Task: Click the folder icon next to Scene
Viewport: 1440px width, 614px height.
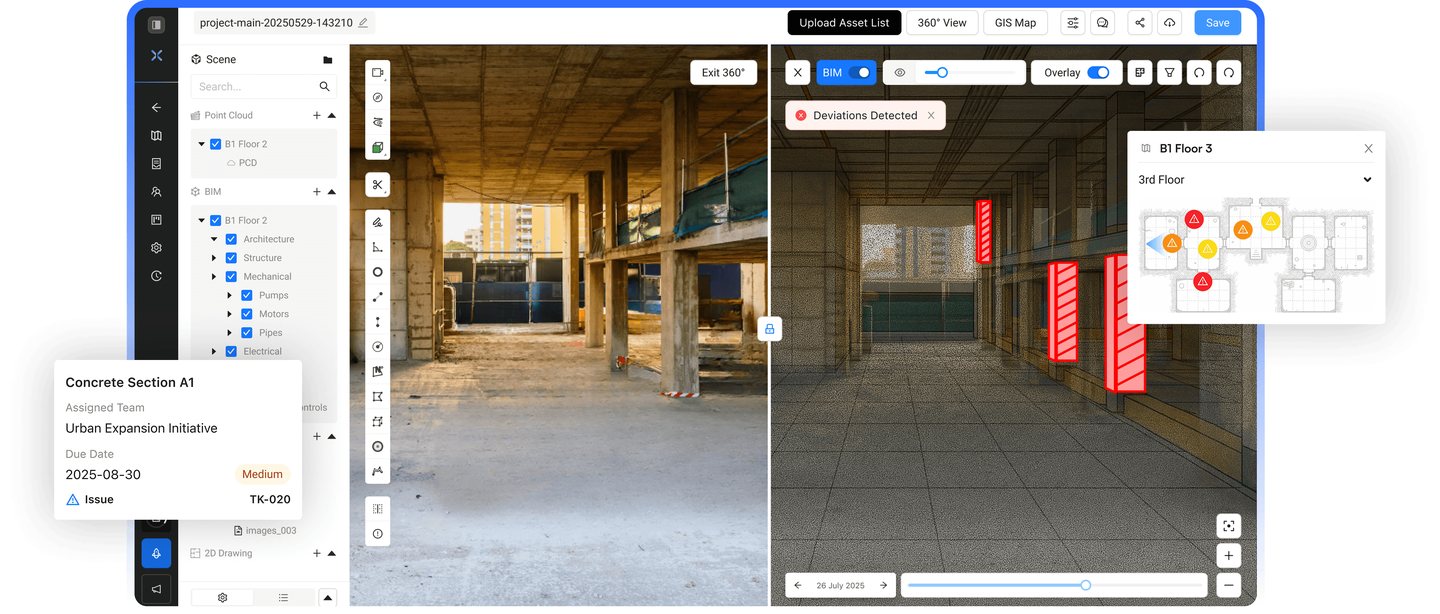Action: click(327, 59)
